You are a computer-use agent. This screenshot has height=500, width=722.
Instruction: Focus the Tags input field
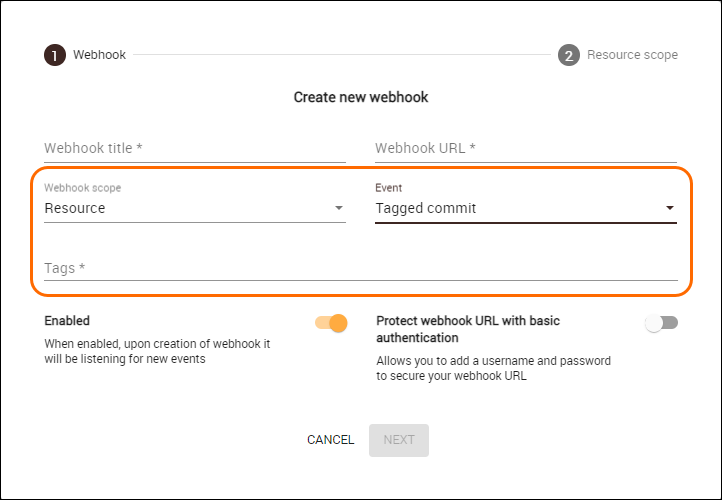360,268
